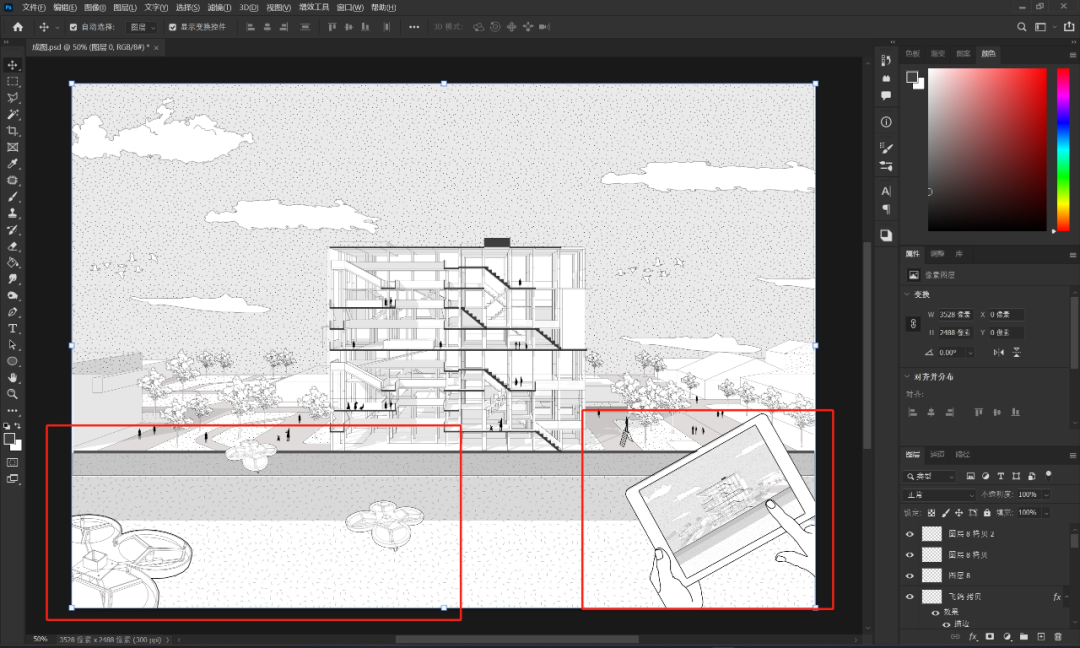Open the auto-select target dropdown '图层'
Viewport: 1080px width, 648px height.
tap(143, 28)
